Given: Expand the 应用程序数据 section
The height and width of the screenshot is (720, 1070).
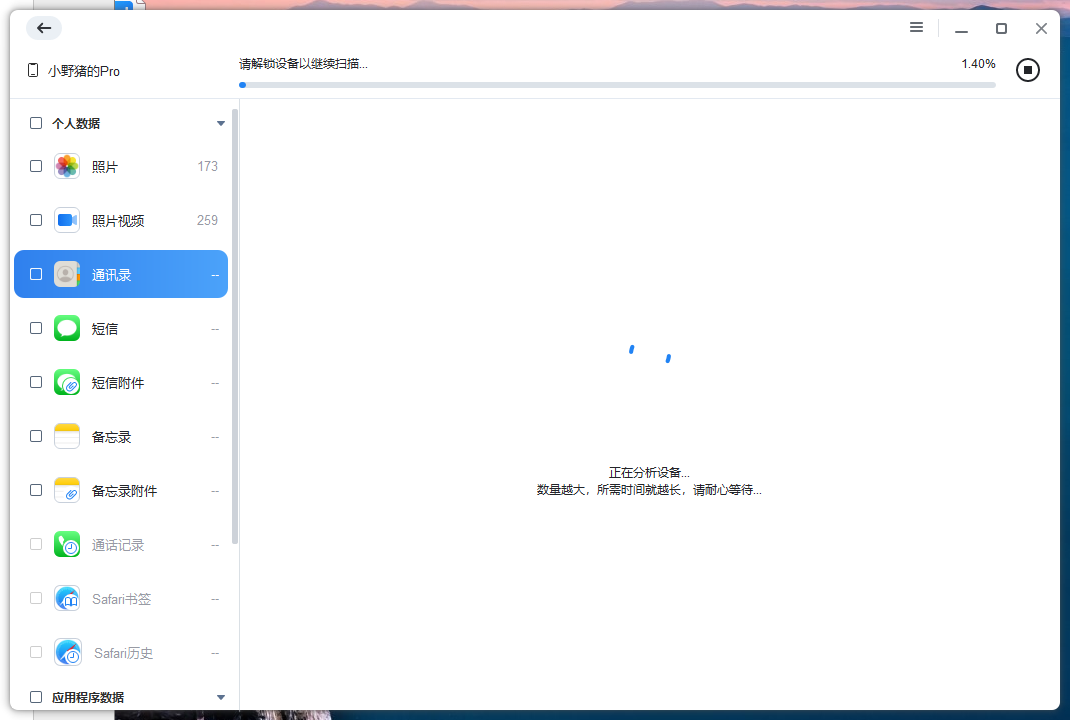Looking at the screenshot, I should click(x=220, y=697).
